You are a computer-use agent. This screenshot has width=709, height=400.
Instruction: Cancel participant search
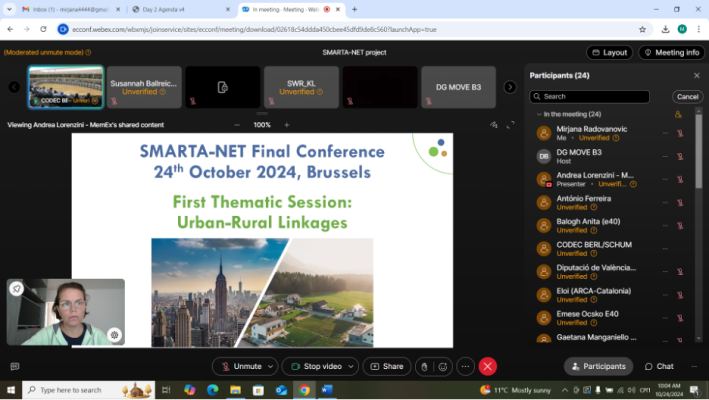pyautogui.click(x=688, y=97)
